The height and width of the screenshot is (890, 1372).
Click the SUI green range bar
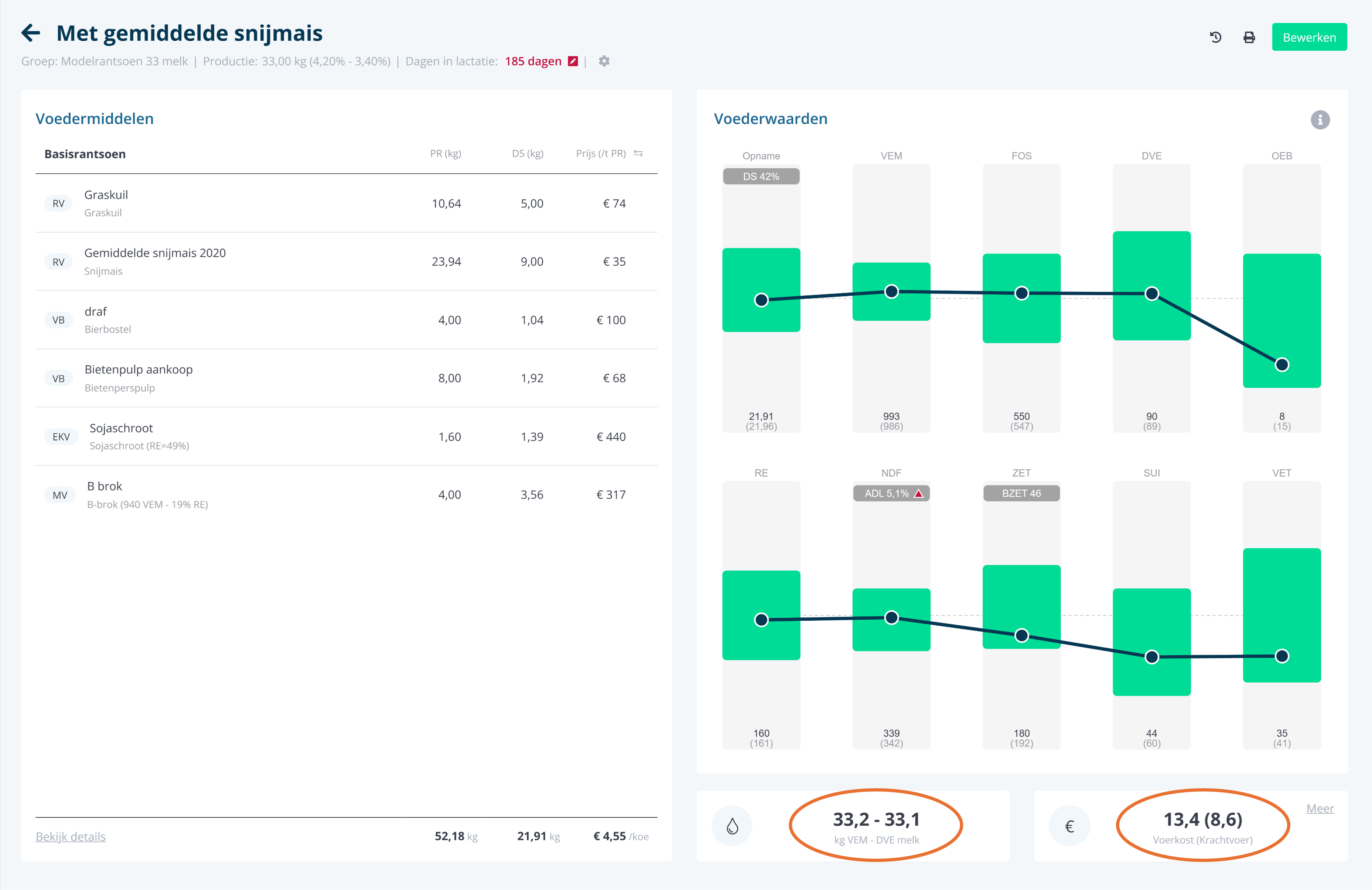click(1151, 617)
